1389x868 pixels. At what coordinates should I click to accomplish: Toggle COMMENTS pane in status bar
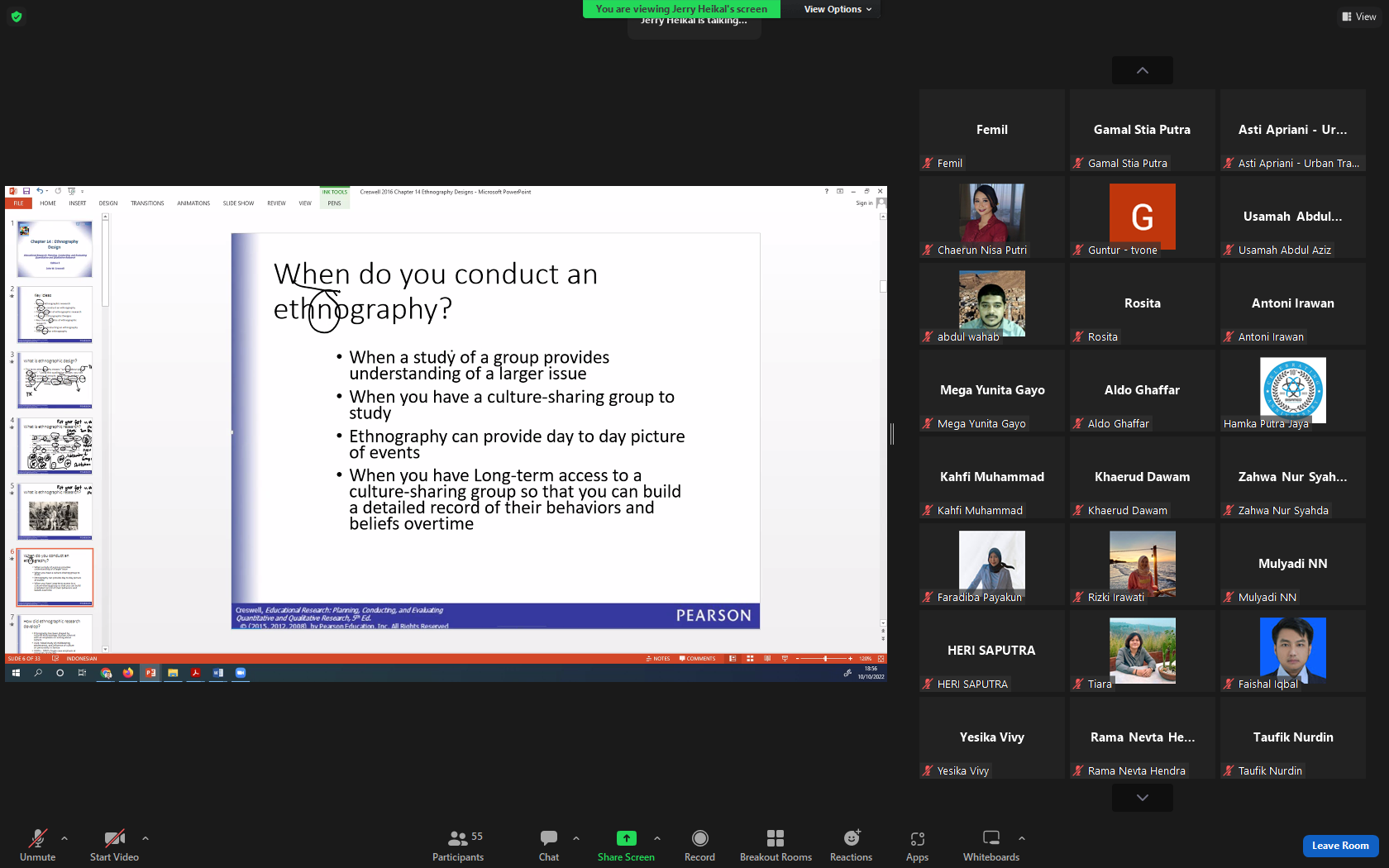click(x=698, y=659)
